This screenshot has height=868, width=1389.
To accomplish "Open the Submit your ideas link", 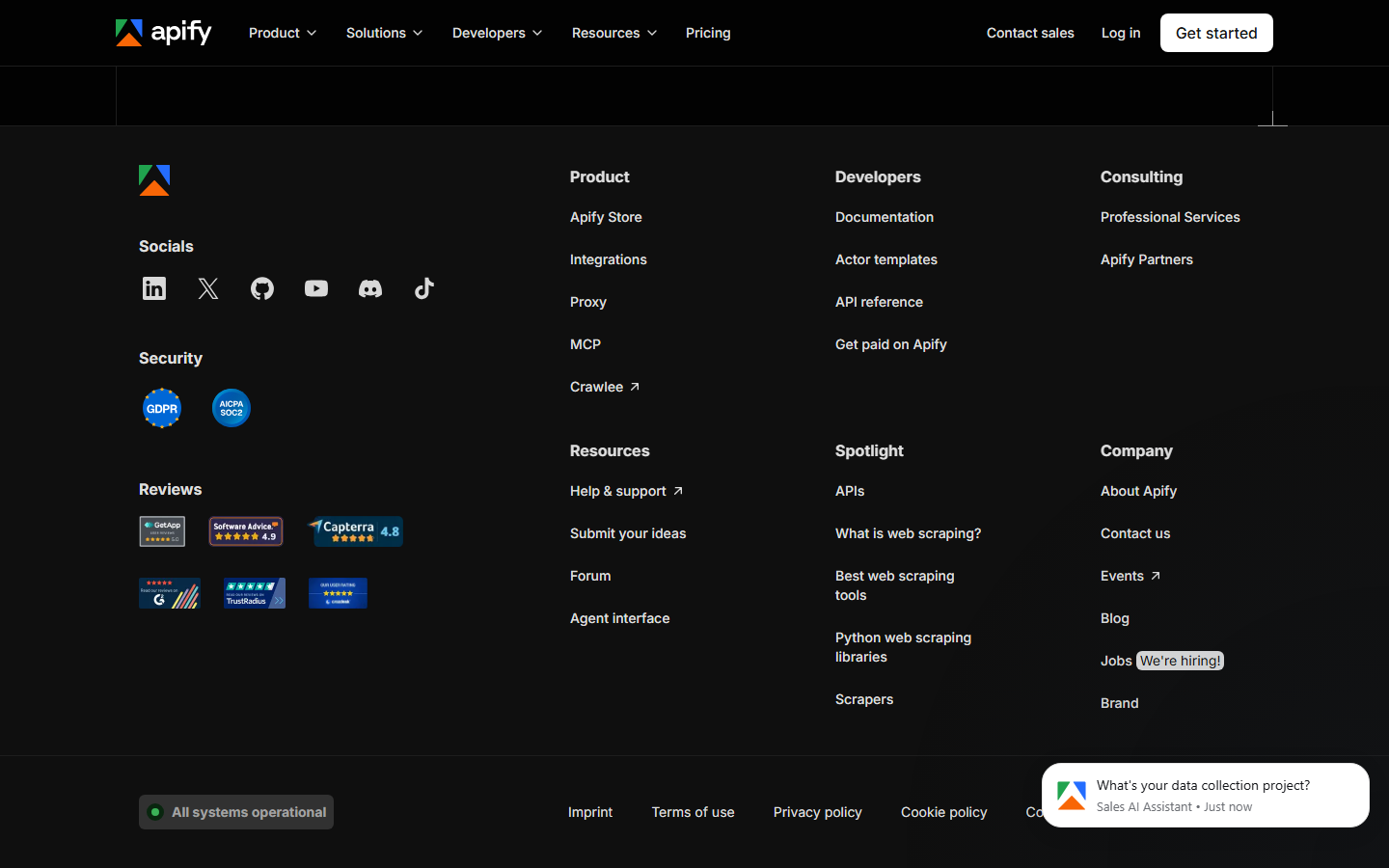I will [x=628, y=533].
